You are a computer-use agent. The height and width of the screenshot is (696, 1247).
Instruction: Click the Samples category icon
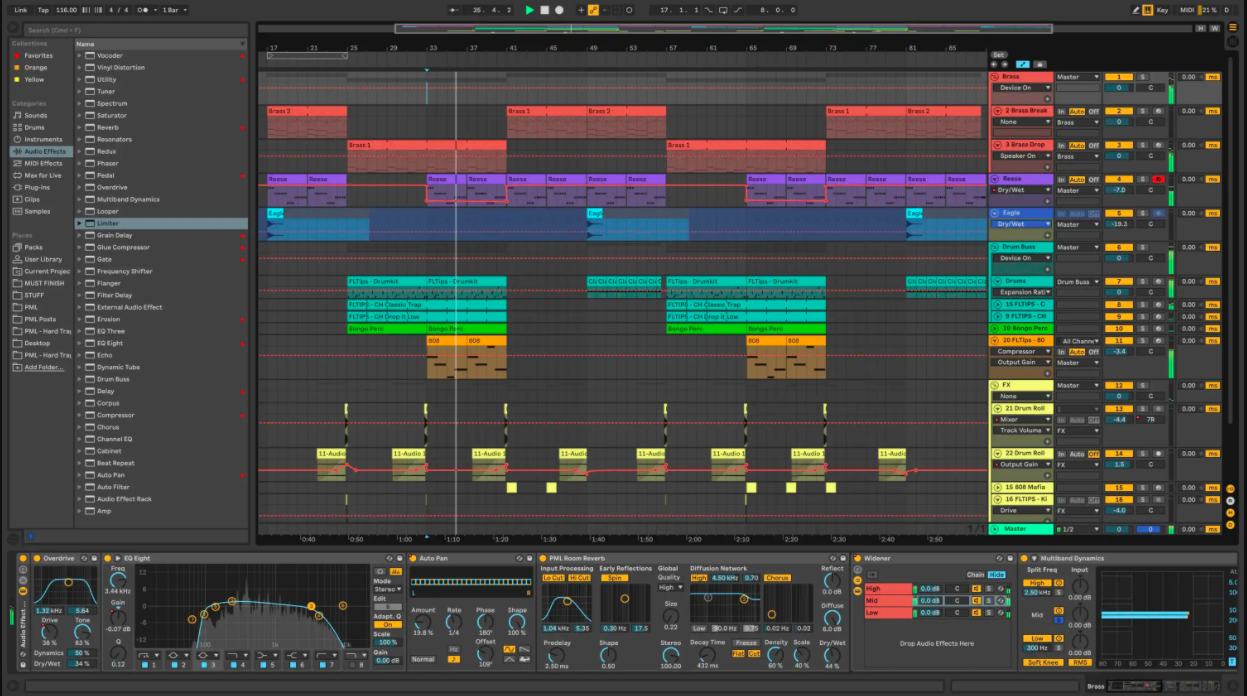[x=16, y=211]
